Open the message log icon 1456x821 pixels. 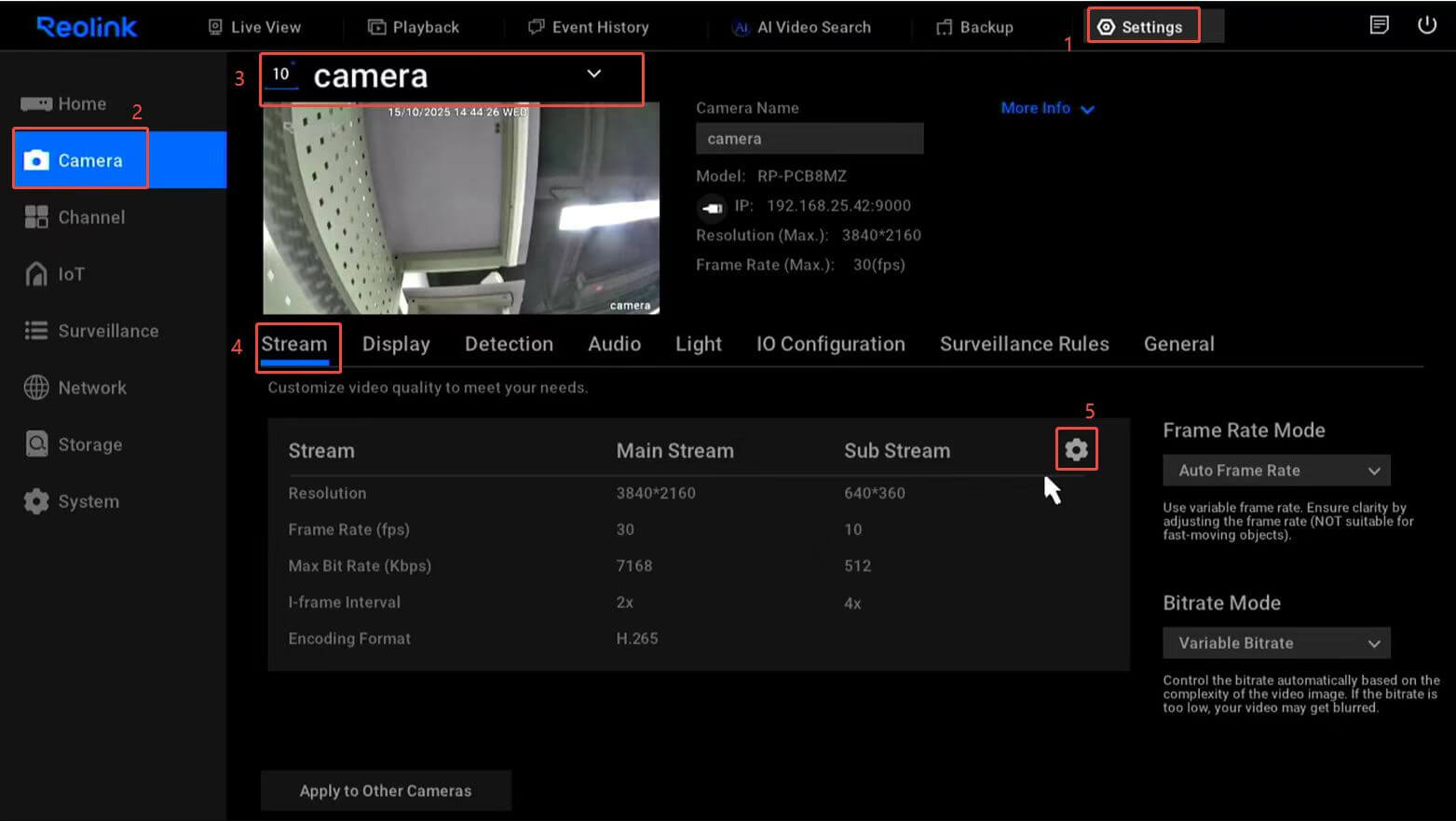(x=1379, y=25)
